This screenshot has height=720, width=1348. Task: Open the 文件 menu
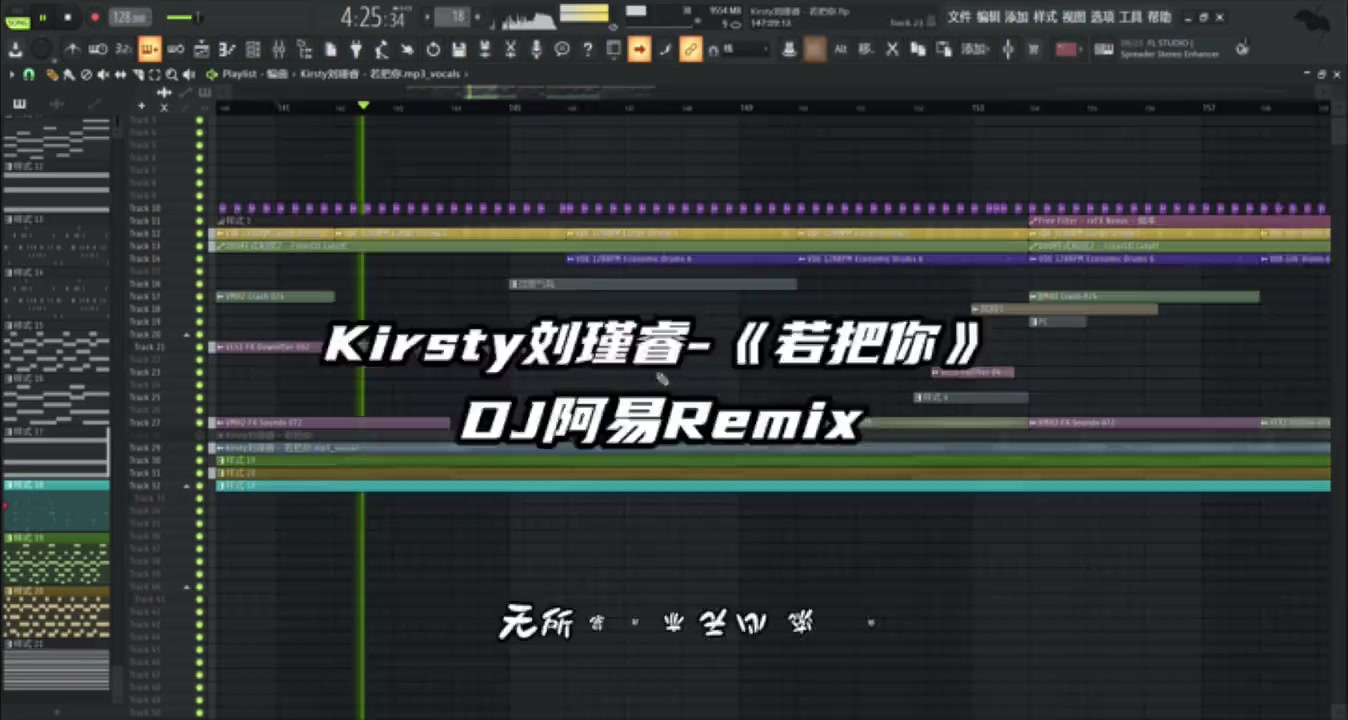959,17
